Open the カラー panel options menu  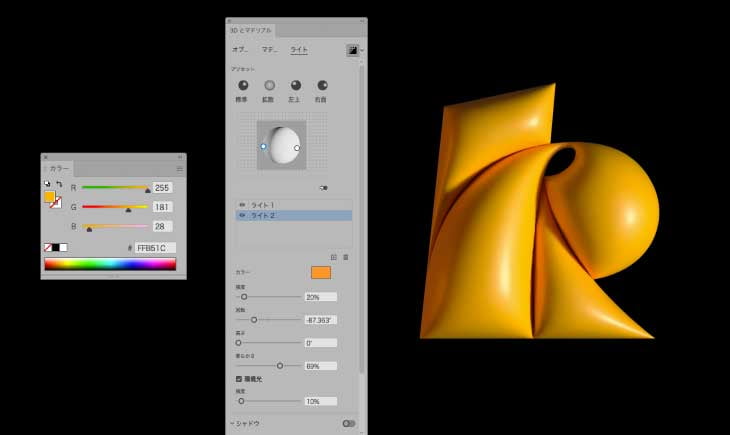click(x=180, y=169)
